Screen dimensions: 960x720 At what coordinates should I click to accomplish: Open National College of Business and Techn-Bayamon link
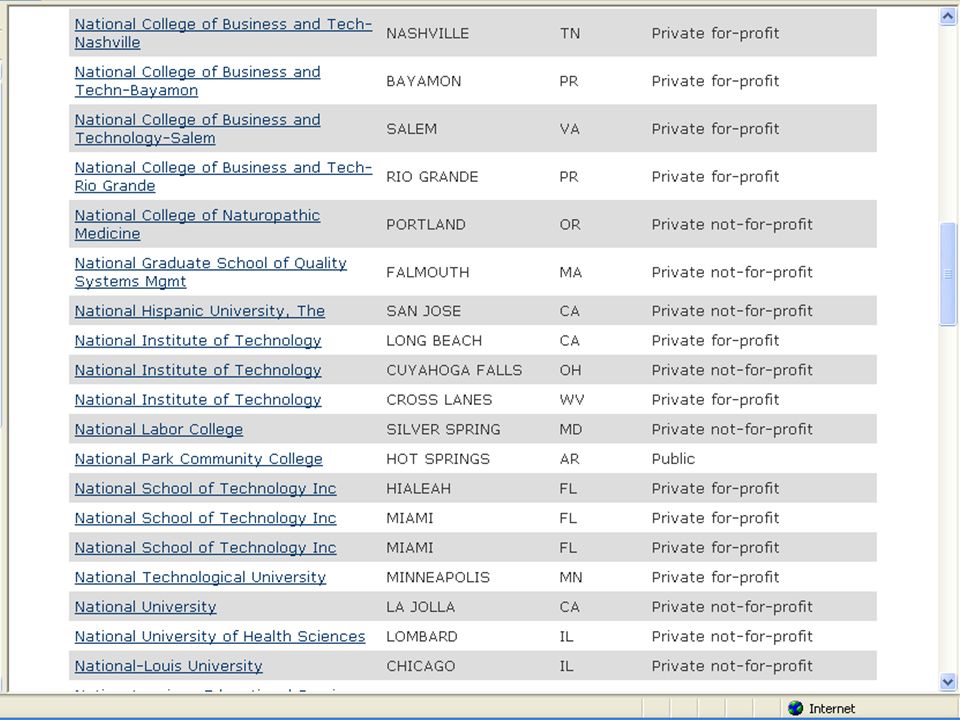pos(197,81)
